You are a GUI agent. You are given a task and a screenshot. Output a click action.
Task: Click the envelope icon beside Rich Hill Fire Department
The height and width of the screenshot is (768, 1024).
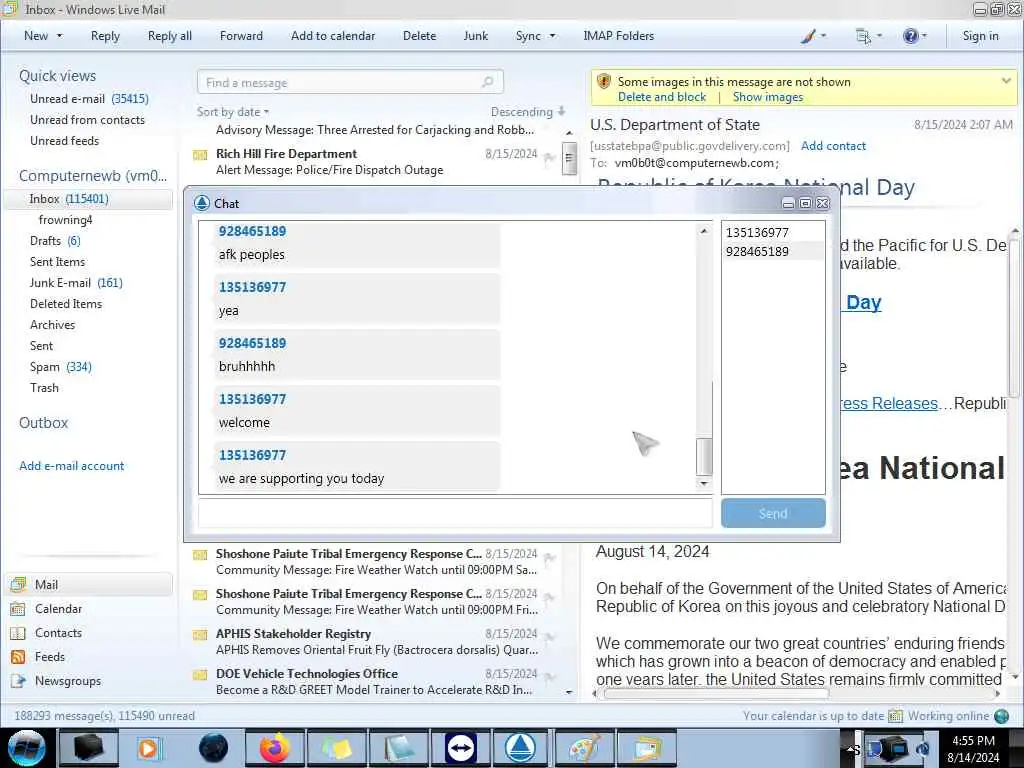pos(200,155)
